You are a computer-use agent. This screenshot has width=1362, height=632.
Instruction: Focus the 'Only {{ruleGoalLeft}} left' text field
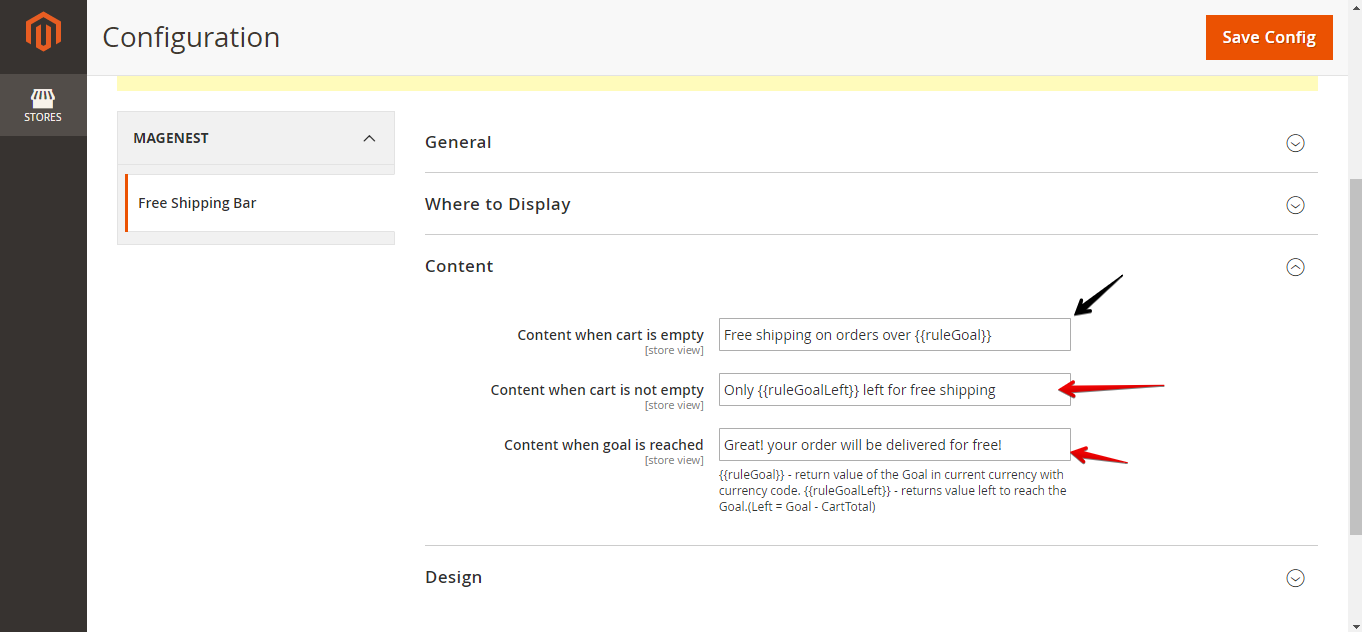[x=894, y=390]
